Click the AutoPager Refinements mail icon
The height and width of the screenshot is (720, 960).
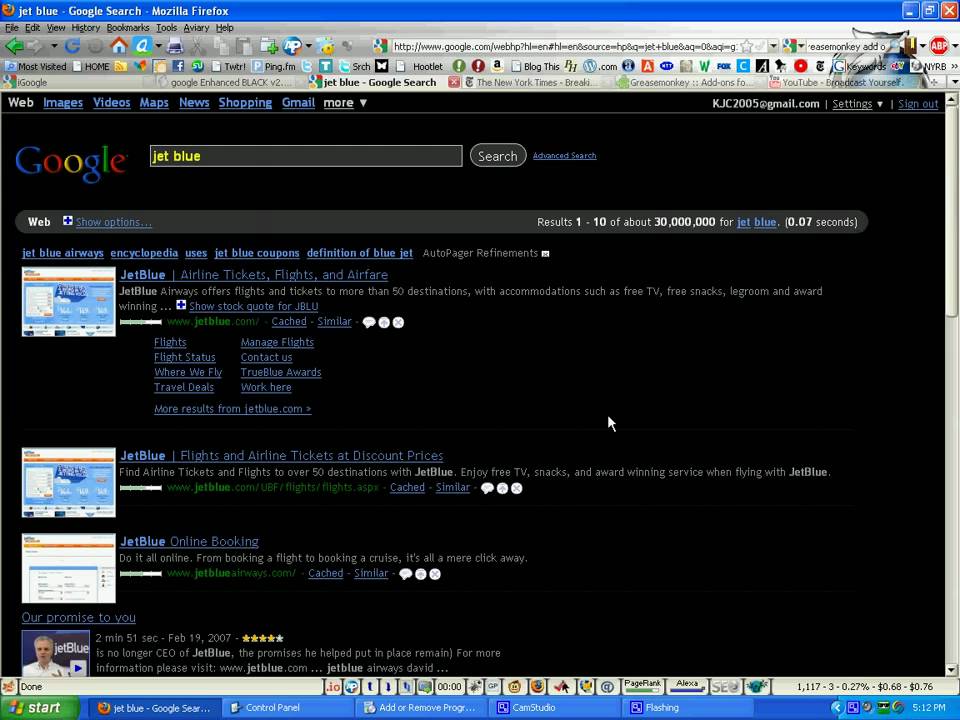tap(546, 253)
